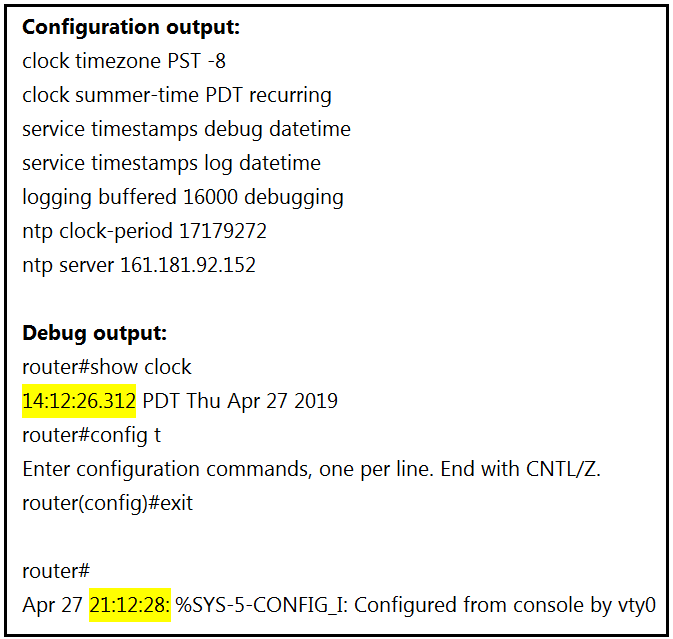The height and width of the screenshot is (639, 673).
Task: Click the clock timezone PST -8 line
Action: coord(124,61)
